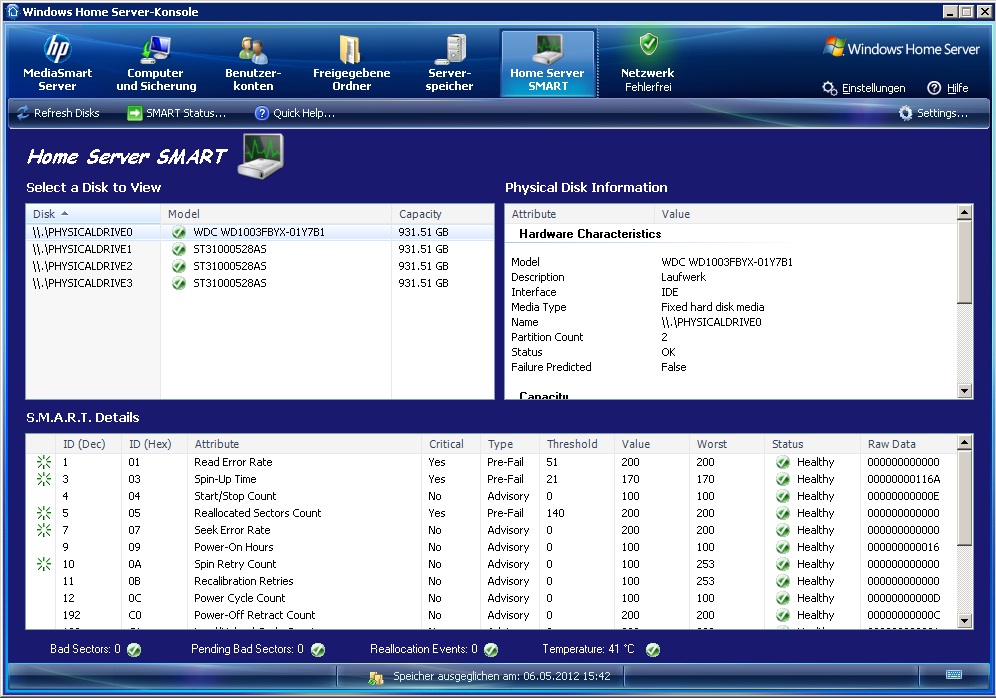The image size is (996, 698).
Task: Click Threshold column header
Action: coord(576,444)
